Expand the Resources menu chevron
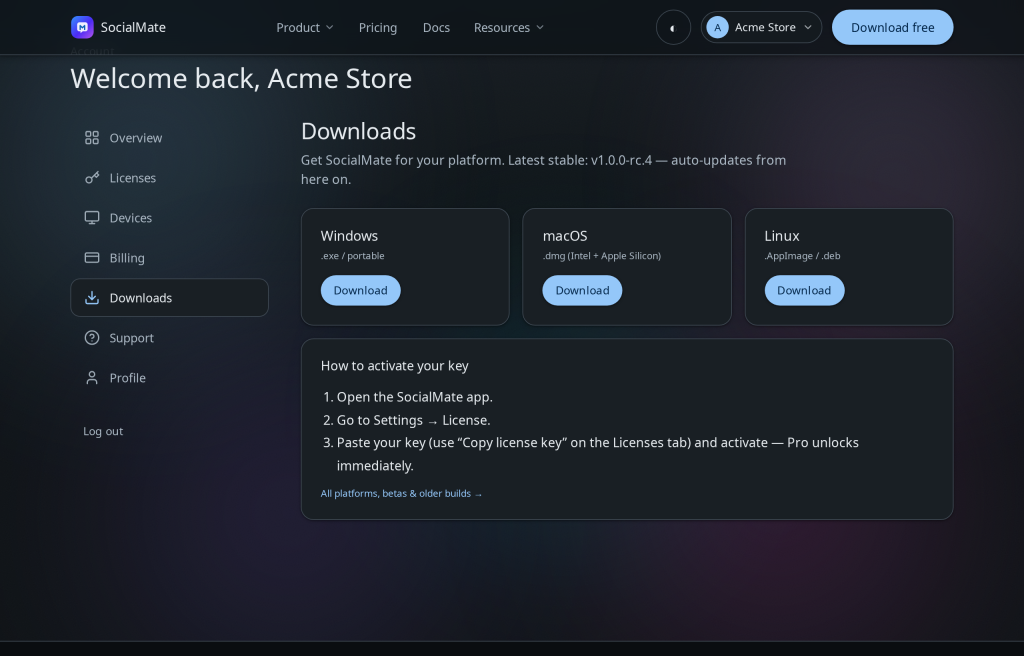Image resolution: width=1024 pixels, height=656 pixels. (540, 27)
